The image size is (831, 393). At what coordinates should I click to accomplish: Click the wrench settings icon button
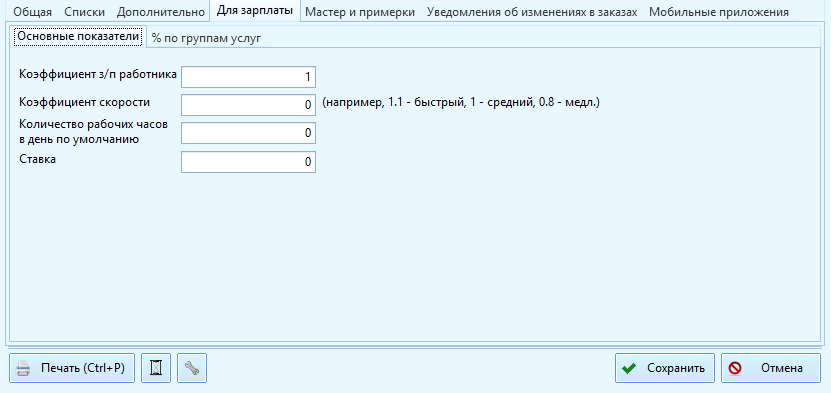click(192, 368)
